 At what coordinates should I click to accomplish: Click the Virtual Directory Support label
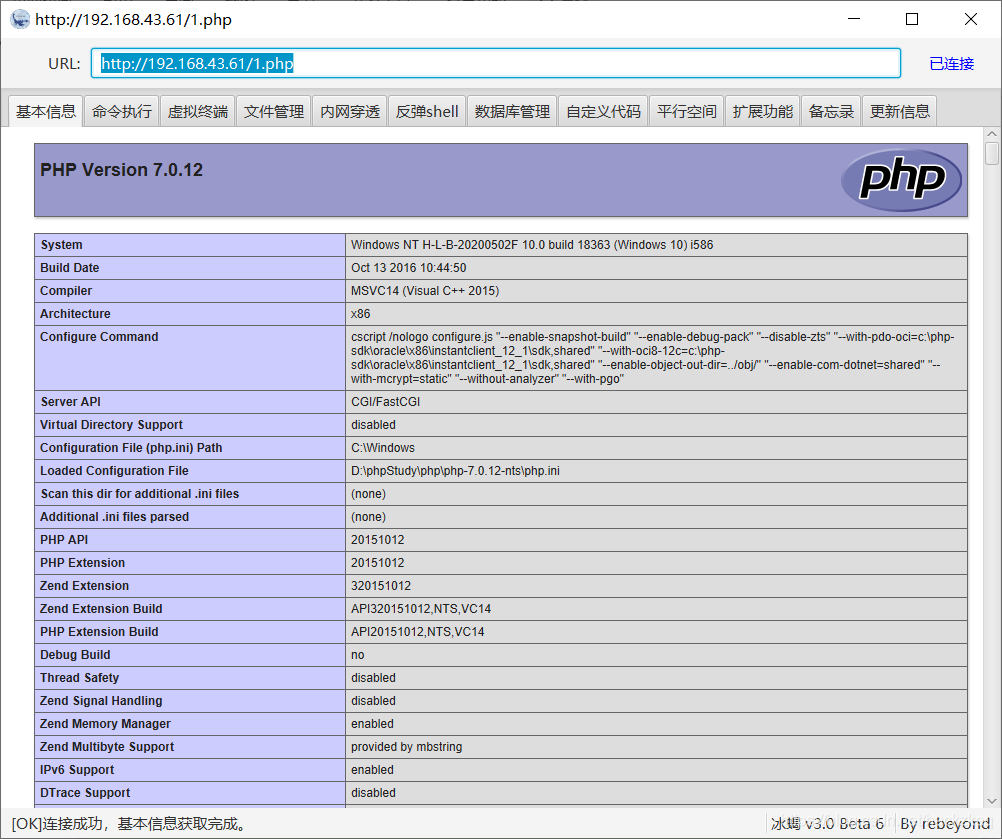pos(111,425)
